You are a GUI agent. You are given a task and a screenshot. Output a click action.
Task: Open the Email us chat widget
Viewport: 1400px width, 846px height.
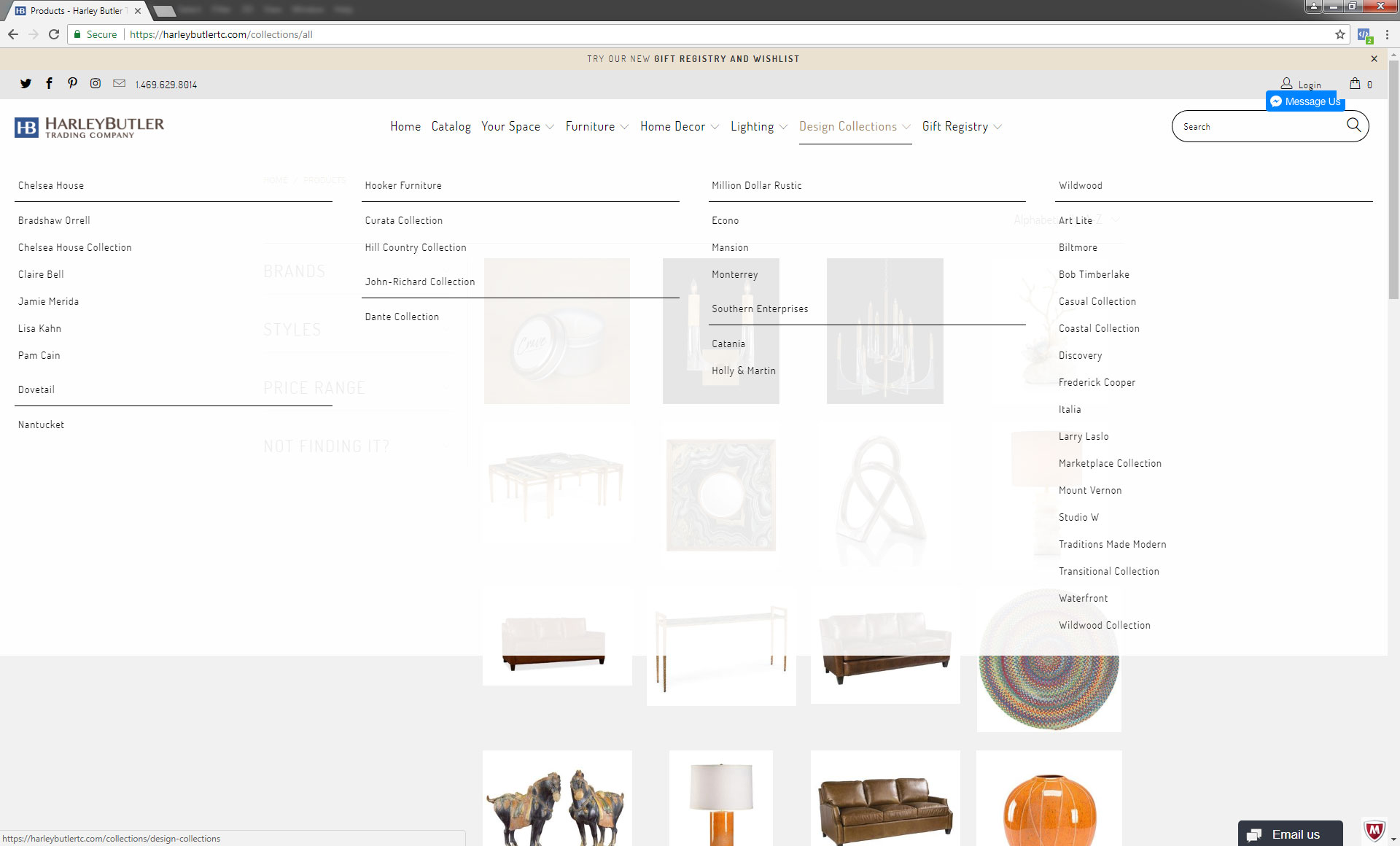1290,834
